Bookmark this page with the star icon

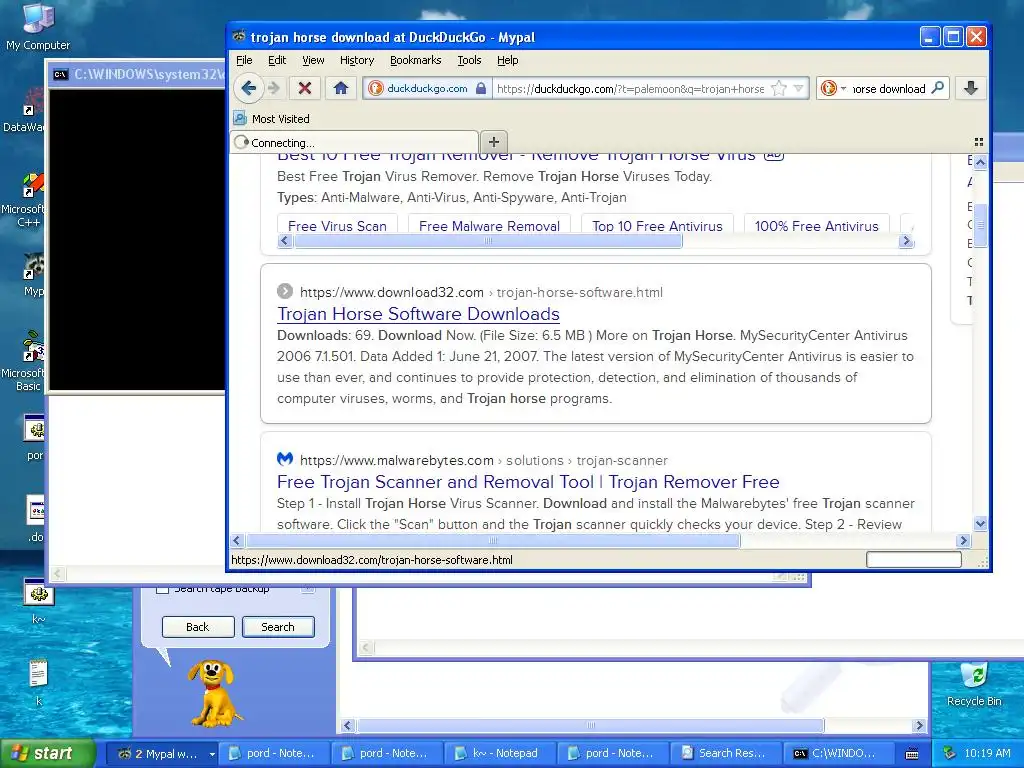point(778,88)
